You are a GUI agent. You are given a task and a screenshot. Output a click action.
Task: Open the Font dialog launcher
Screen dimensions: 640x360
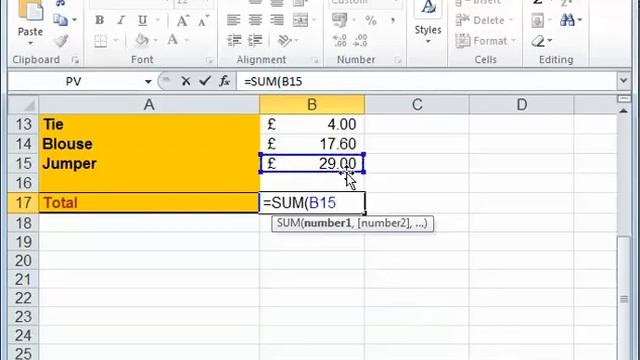point(210,60)
